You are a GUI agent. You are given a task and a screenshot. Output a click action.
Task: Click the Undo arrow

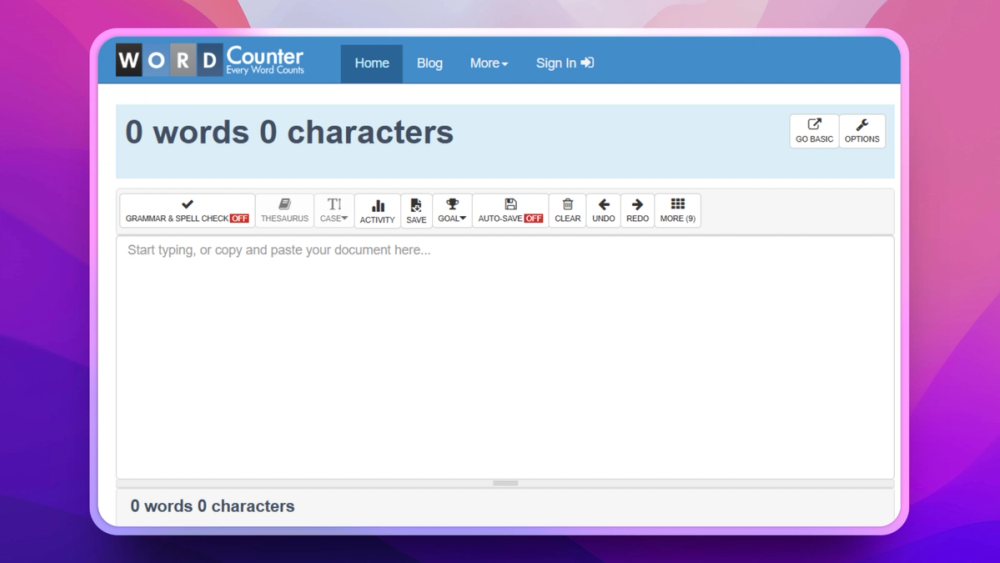pyautogui.click(x=603, y=210)
